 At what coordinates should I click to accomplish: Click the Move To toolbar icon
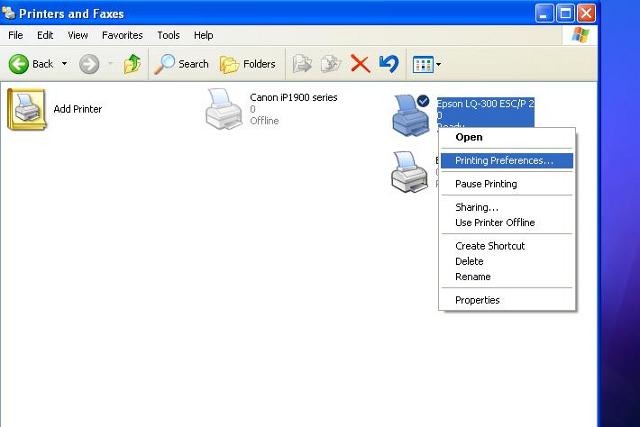(x=302, y=64)
